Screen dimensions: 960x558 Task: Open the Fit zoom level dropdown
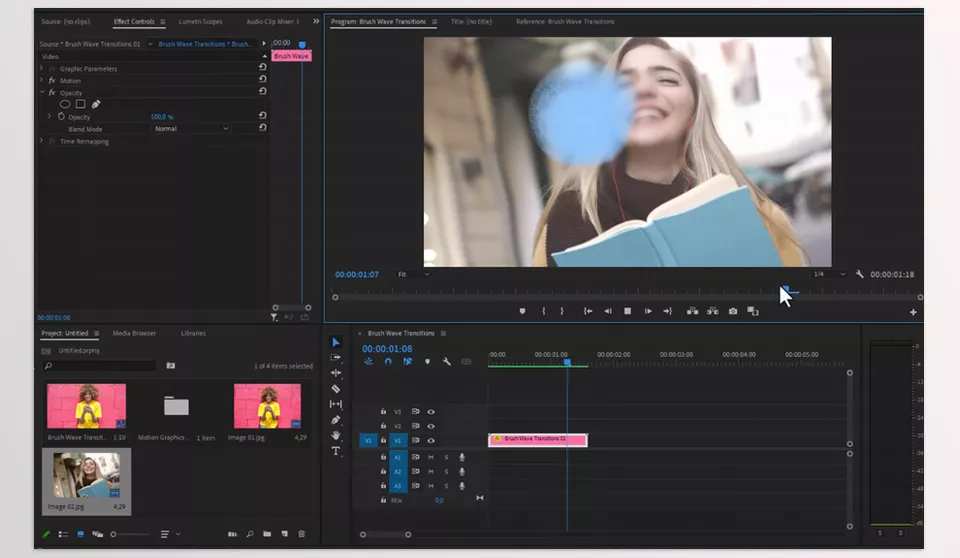tap(413, 274)
